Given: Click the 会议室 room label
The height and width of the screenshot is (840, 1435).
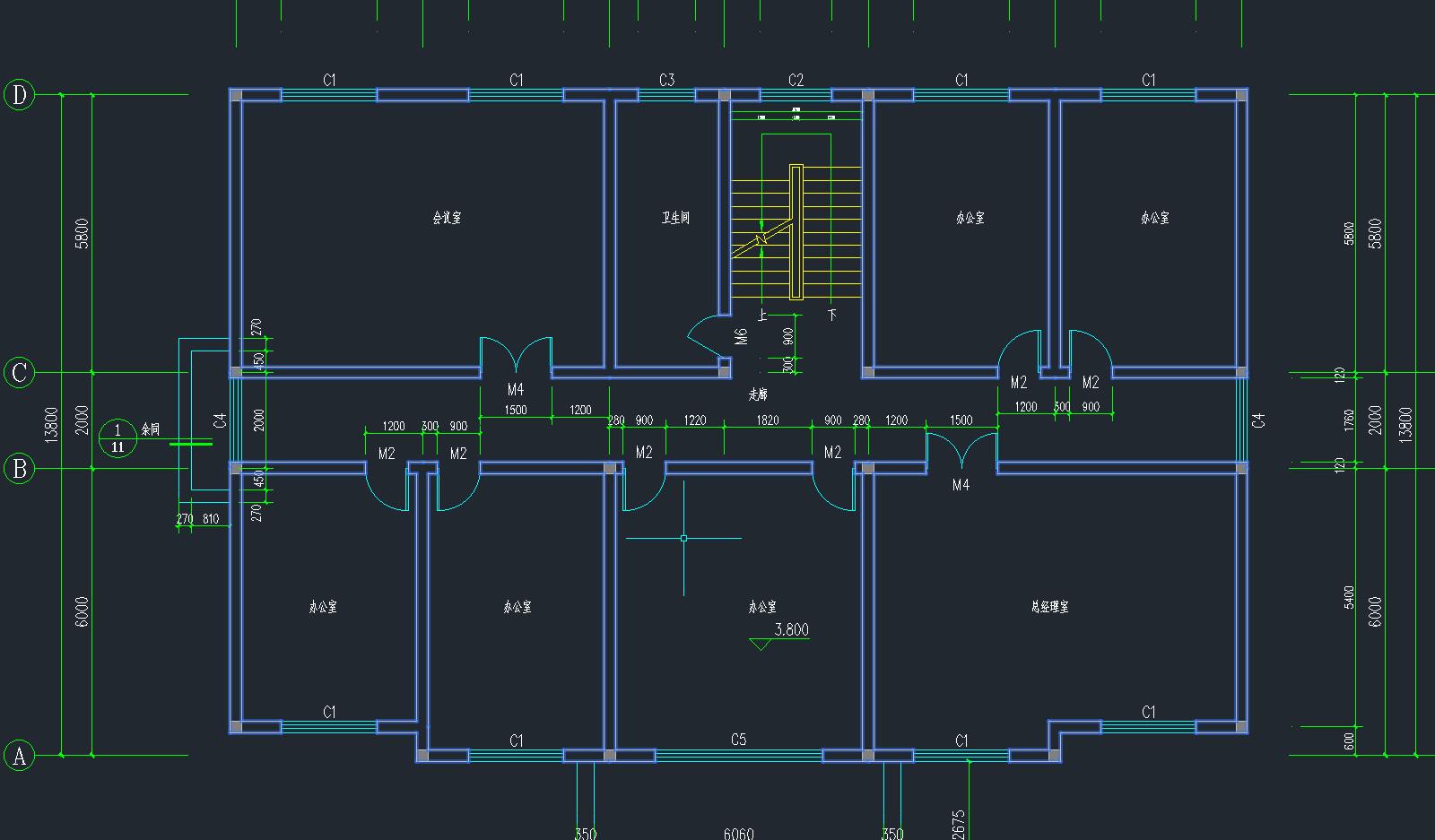Looking at the screenshot, I should (x=447, y=218).
